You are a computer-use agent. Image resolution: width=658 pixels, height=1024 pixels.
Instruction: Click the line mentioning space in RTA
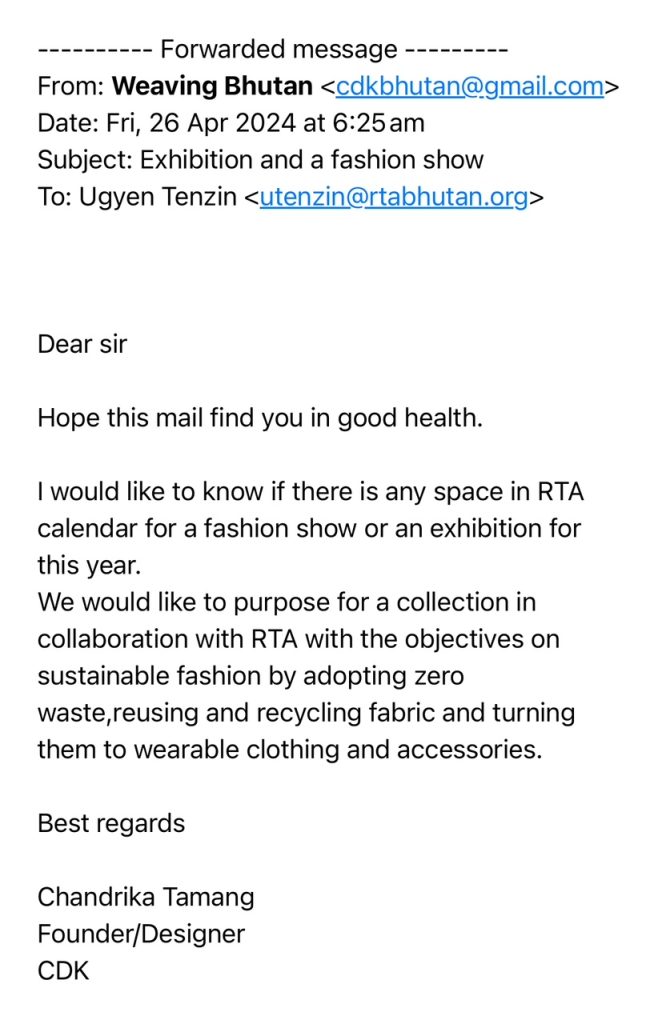[x=311, y=492]
